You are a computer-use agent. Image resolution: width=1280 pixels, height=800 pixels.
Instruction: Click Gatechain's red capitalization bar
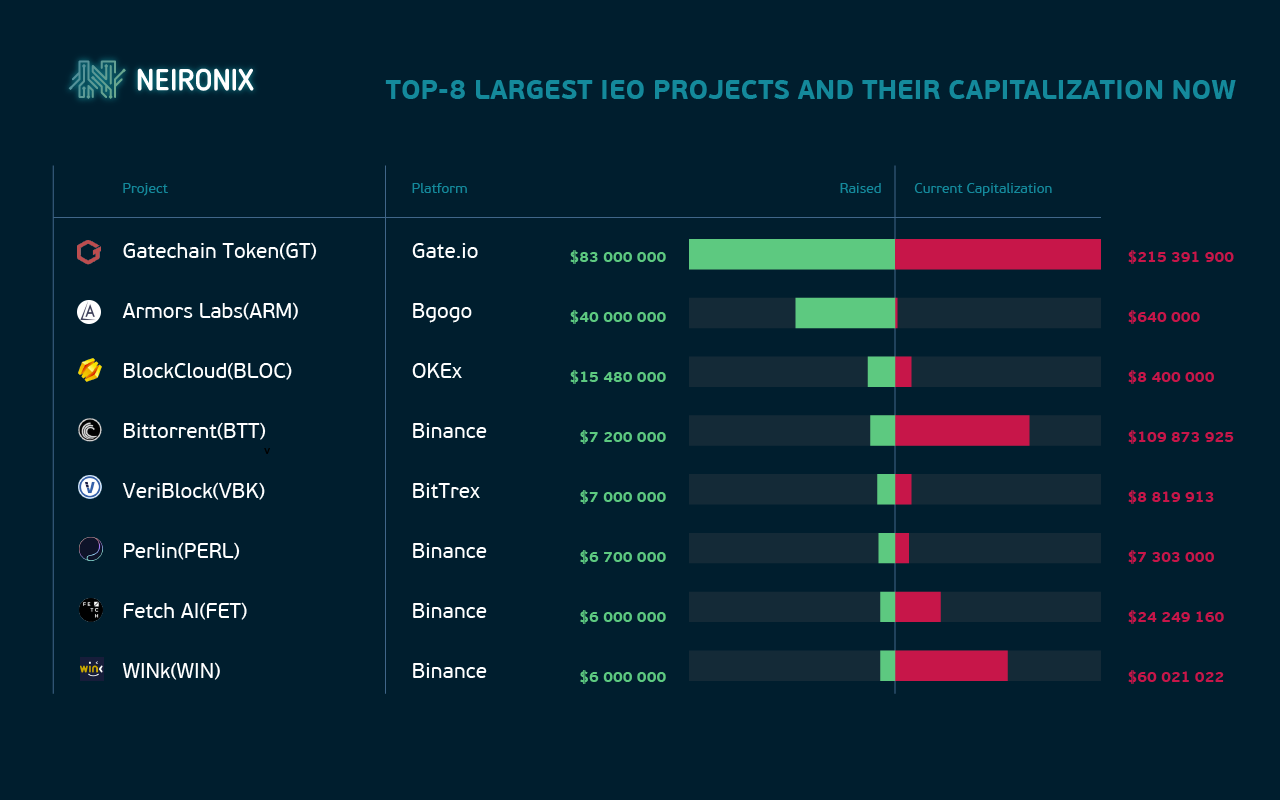pyautogui.click(x=998, y=254)
